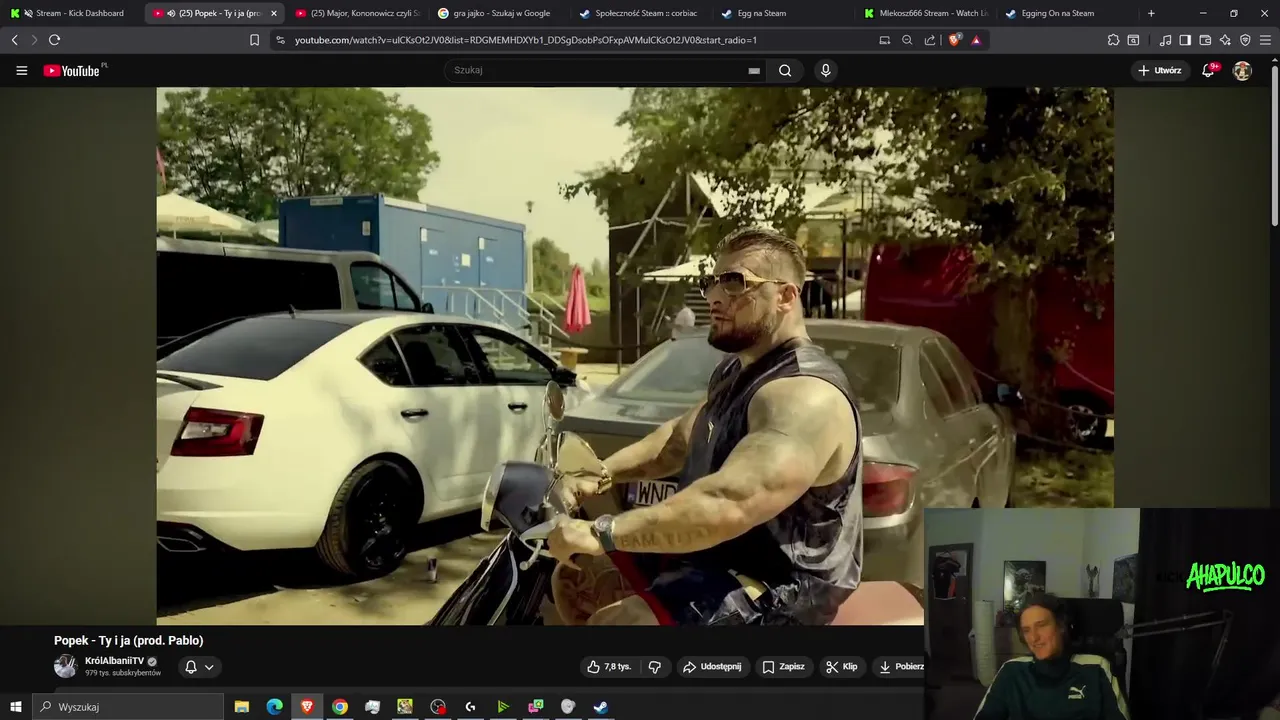Open the Leo AI sparkle icon
Viewport: 1280px width, 720px height.
coord(1225,40)
